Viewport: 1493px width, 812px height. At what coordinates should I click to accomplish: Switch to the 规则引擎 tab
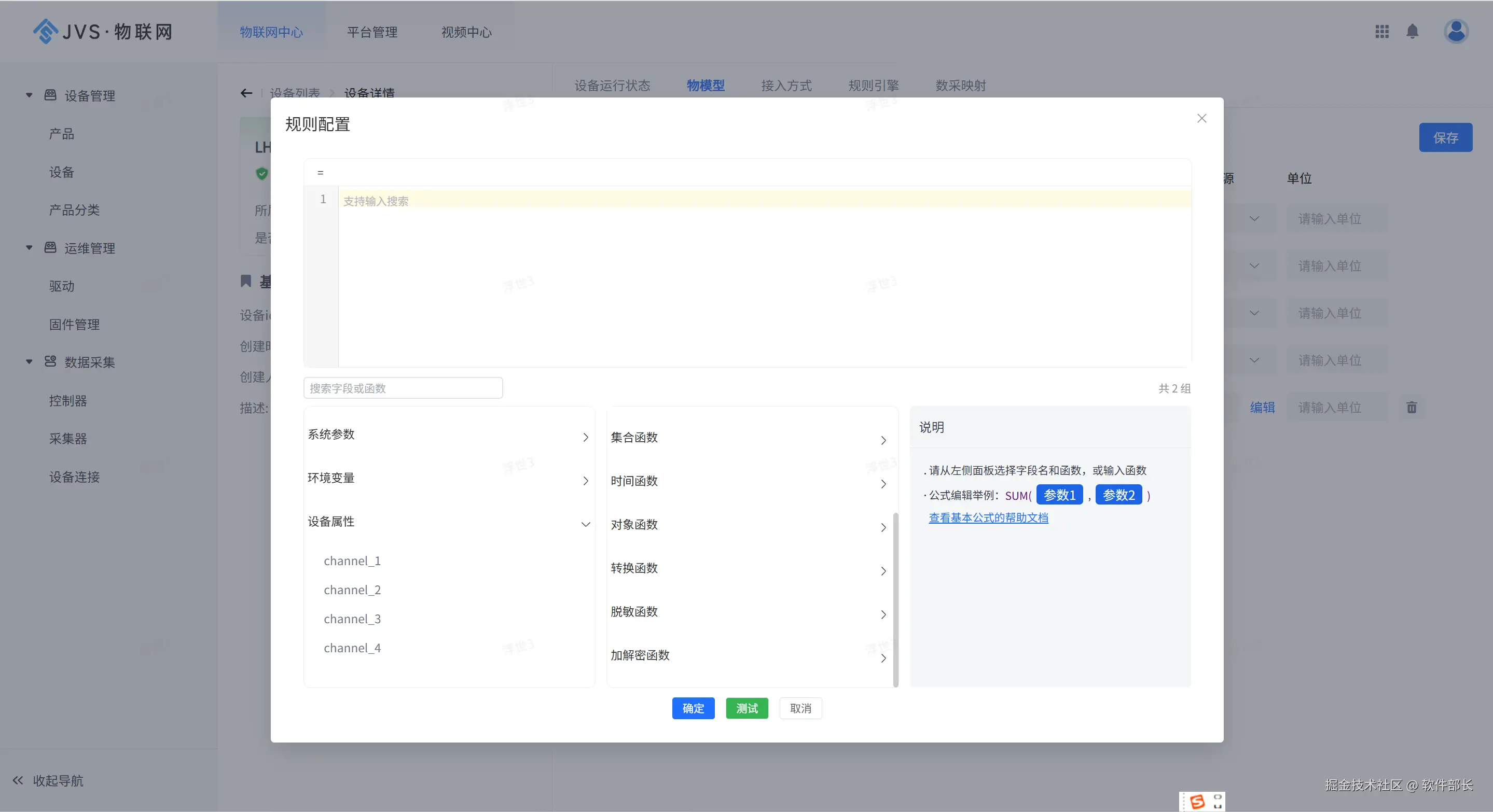tap(873, 86)
